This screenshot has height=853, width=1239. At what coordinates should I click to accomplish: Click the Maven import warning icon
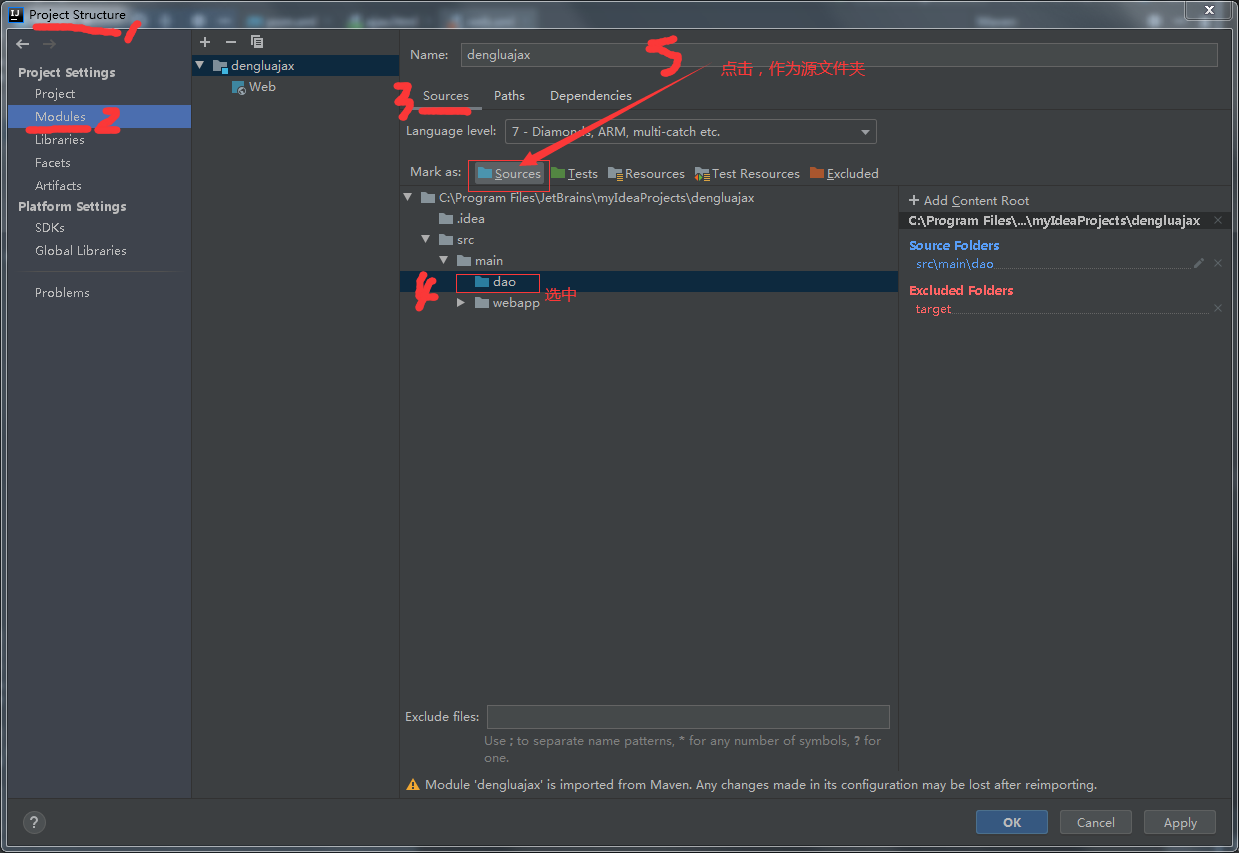click(x=413, y=785)
